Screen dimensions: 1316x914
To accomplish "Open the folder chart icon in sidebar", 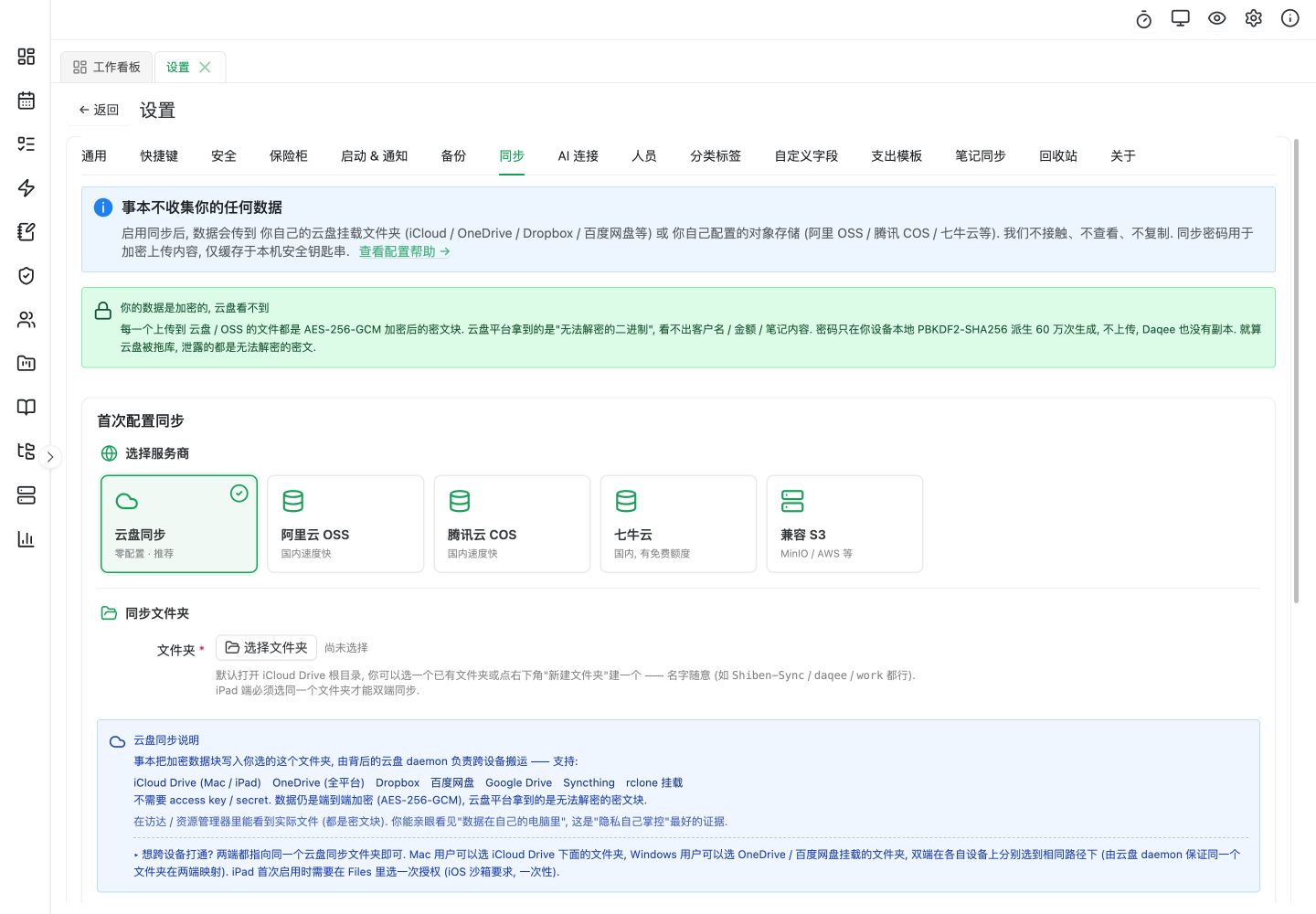I will (x=27, y=364).
